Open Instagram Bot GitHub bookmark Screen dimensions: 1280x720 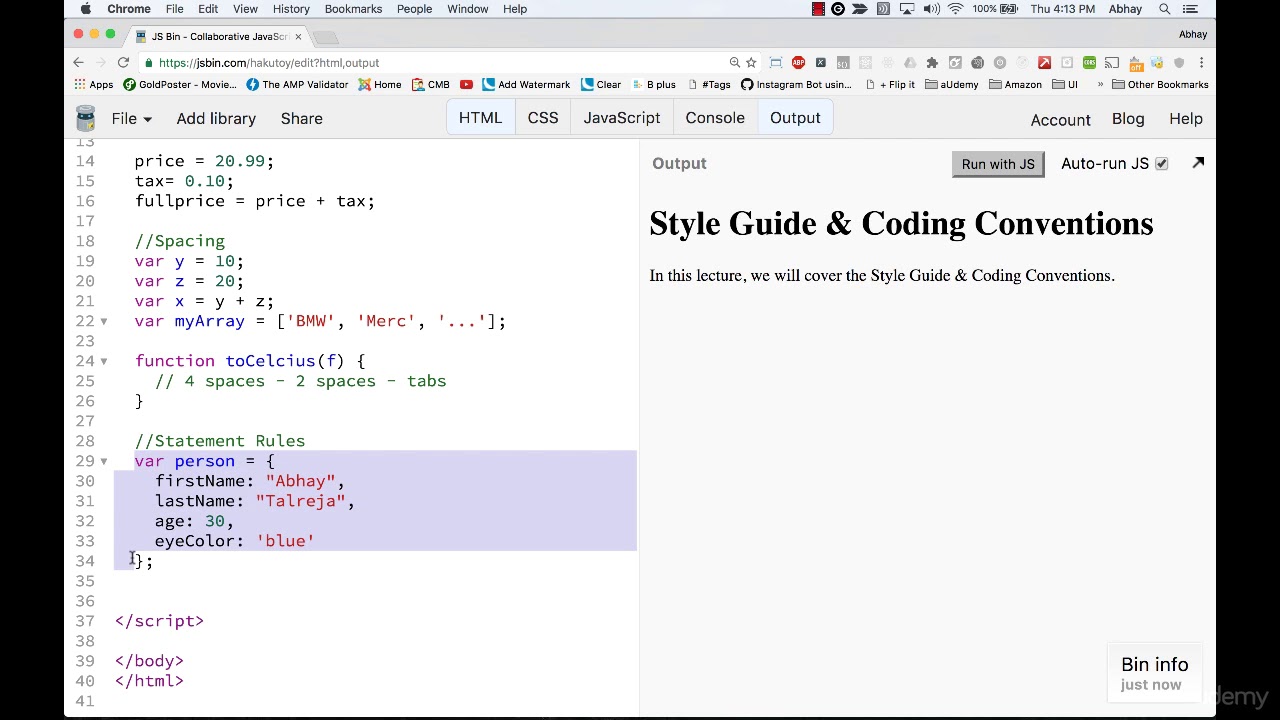(x=796, y=85)
